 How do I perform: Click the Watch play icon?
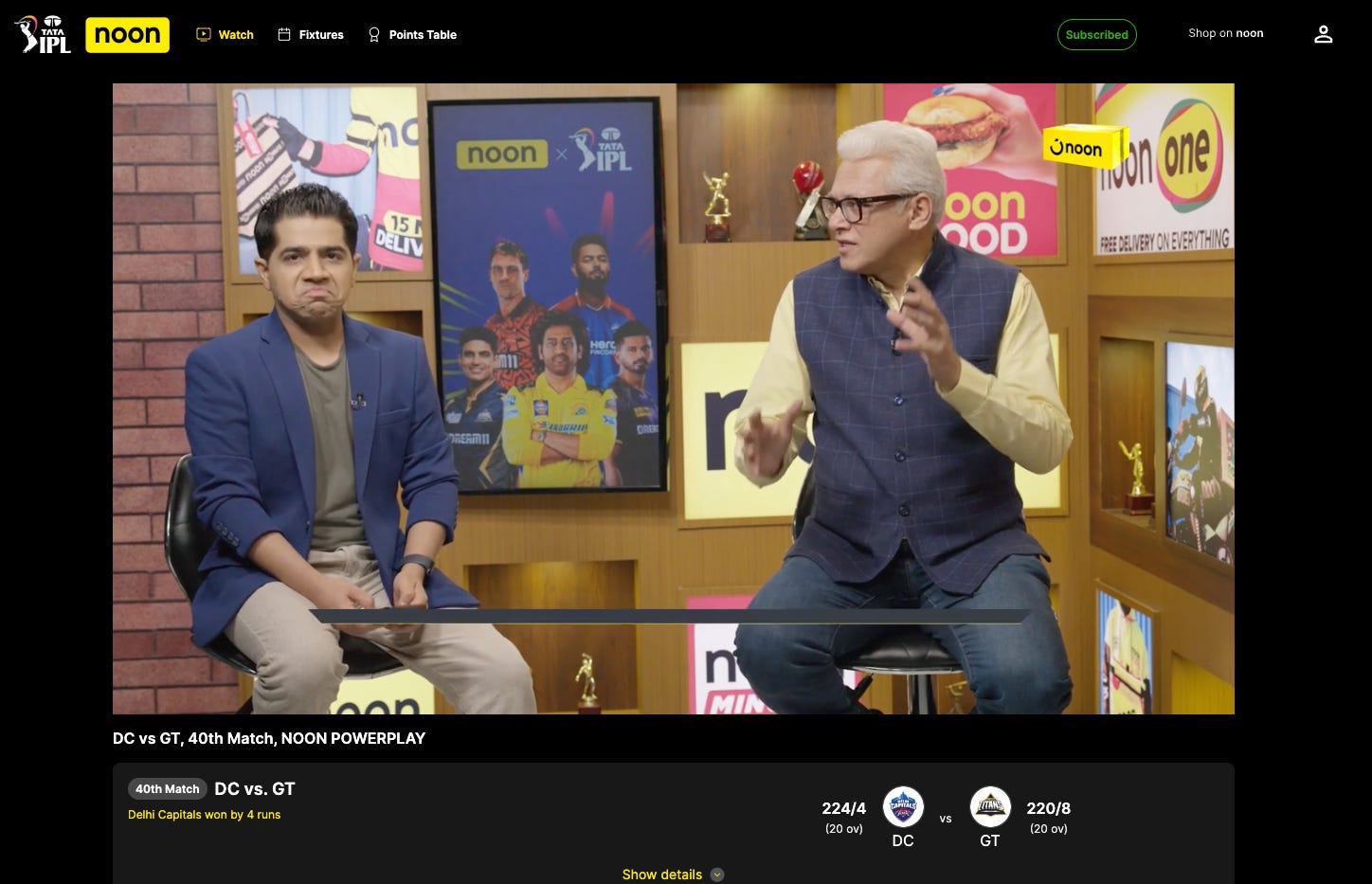pos(203,34)
